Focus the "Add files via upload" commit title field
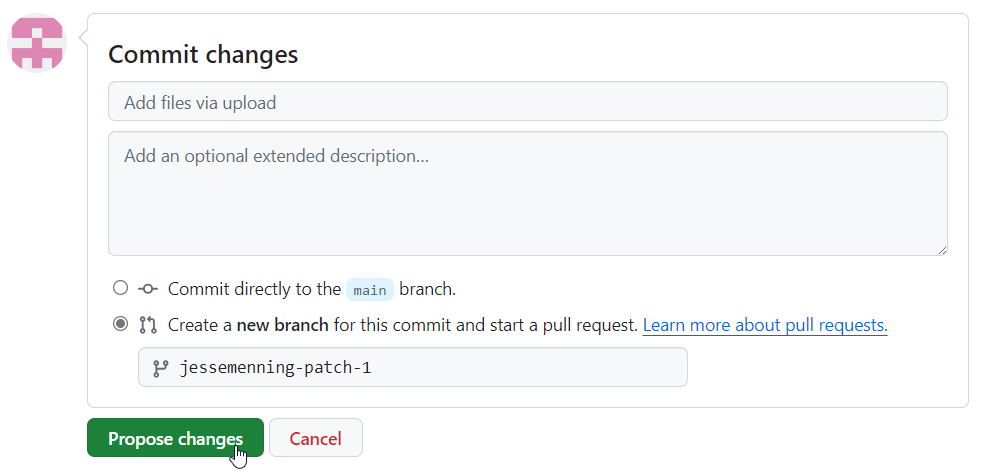The height and width of the screenshot is (471, 982). pyautogui.click(x=527, y=102)
